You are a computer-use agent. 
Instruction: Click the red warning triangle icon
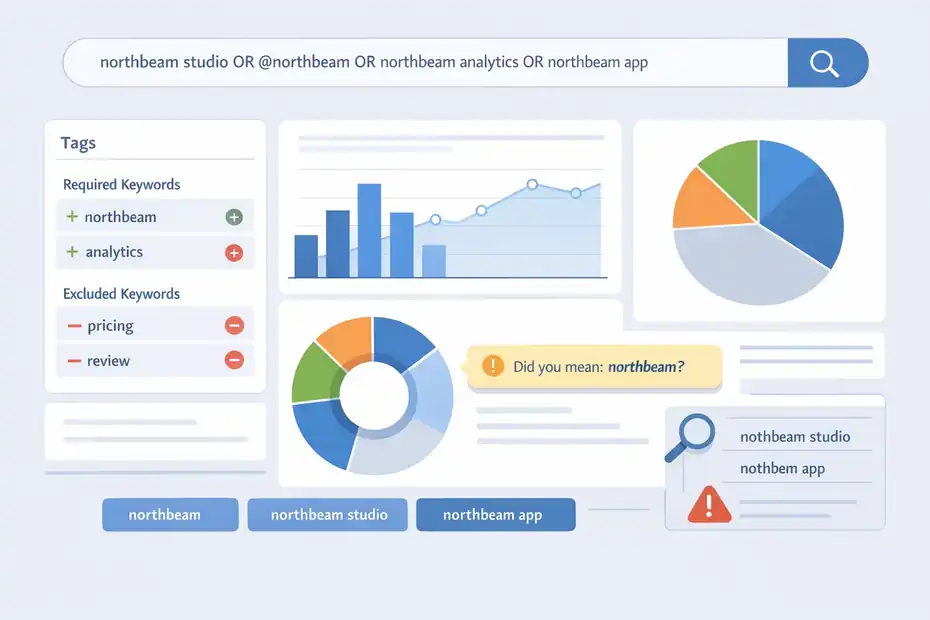pyautogui.click(x=709, y=505)
